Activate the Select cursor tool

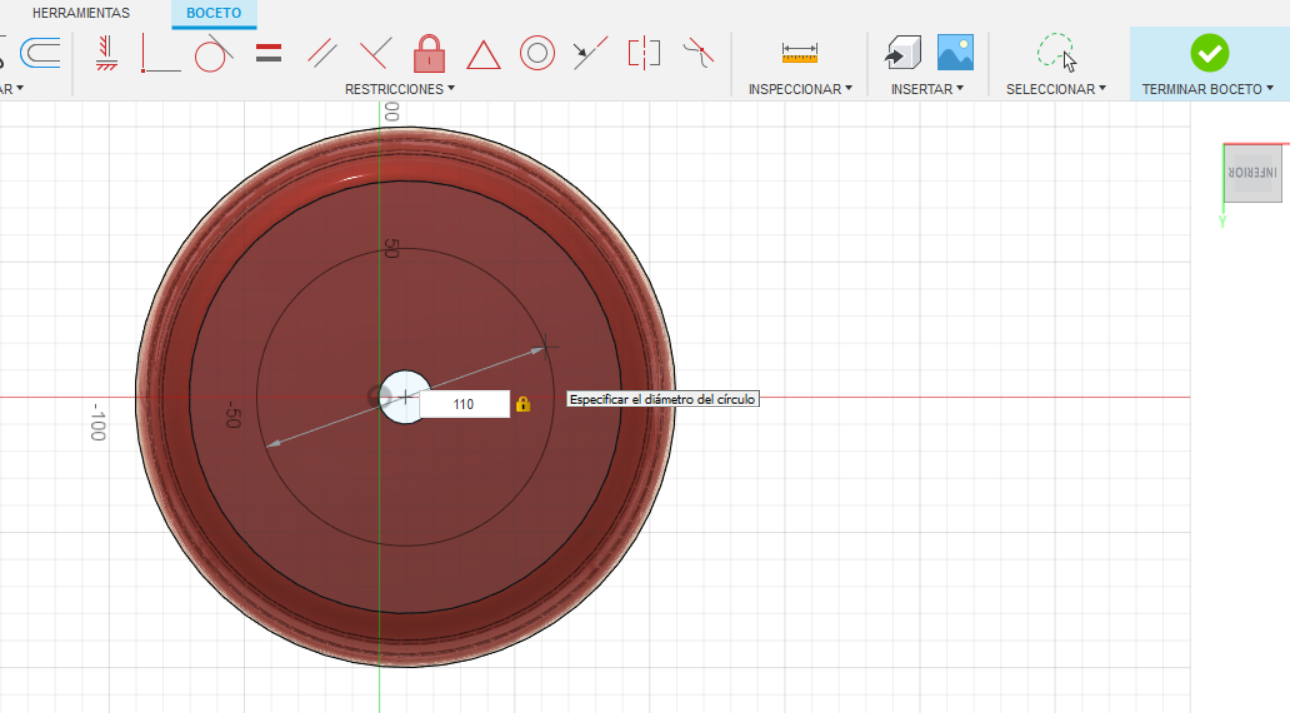tap(1056, 53)
